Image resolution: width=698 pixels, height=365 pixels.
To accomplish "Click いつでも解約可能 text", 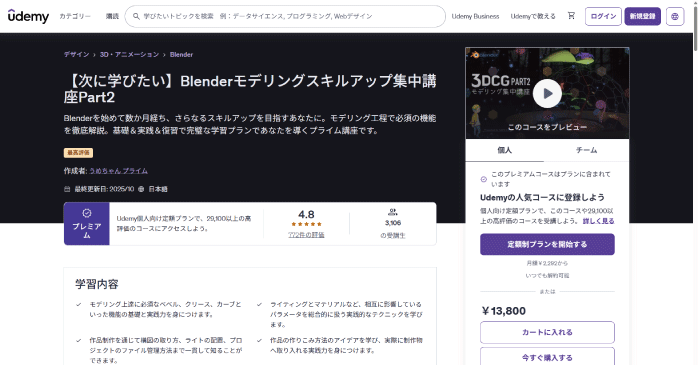I will [x=547, y=276].
